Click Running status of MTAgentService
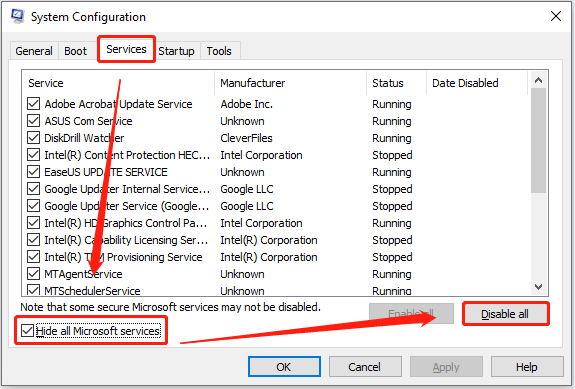Viewport: 575px width, 389px height. 392,274
